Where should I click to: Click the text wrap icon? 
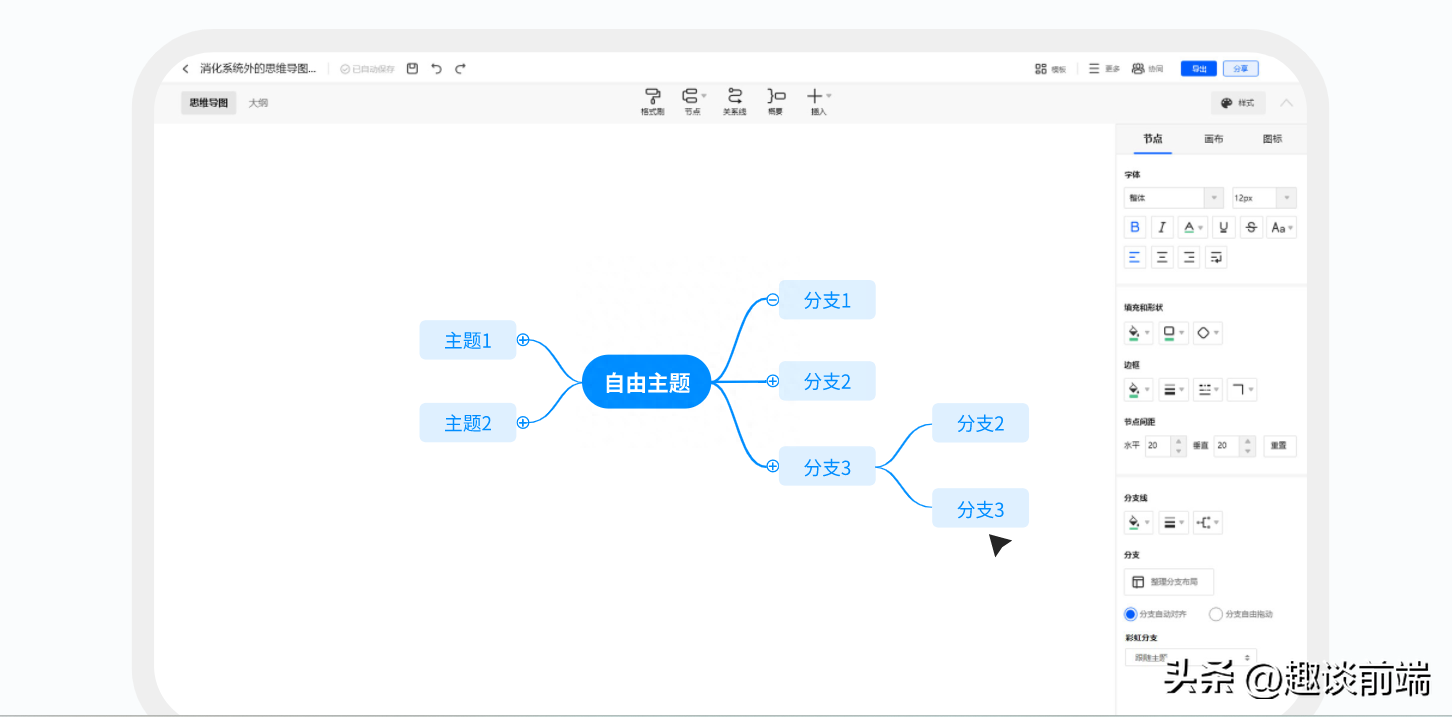pyautogui.click(x=1216, y=257)
